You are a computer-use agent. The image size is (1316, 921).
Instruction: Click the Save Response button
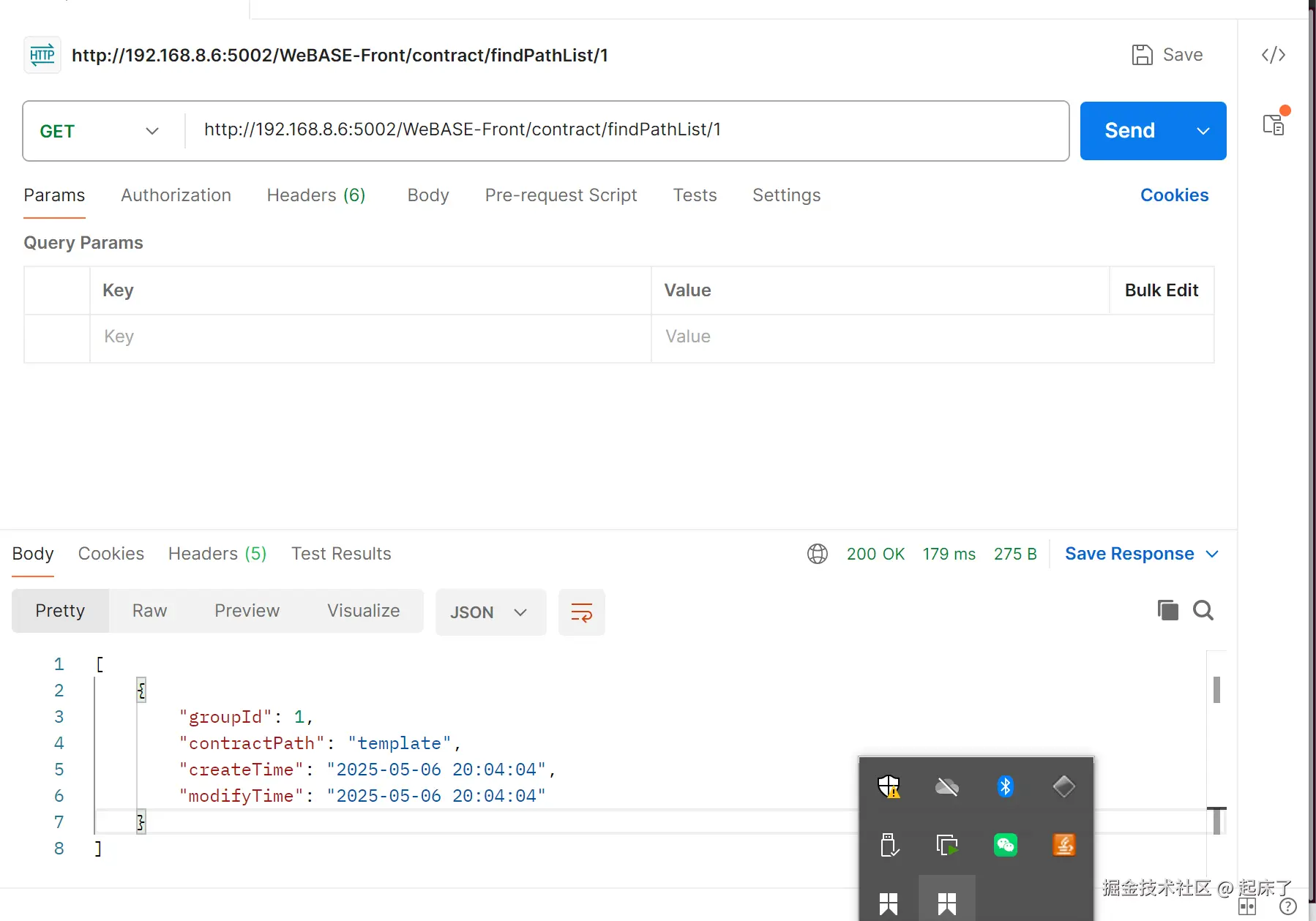pos(1129,554)
